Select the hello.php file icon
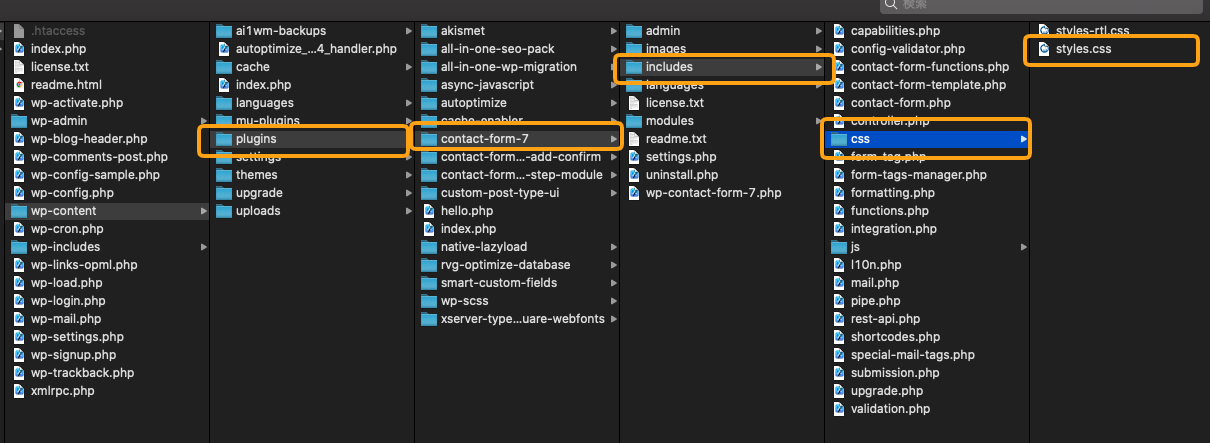1210x443 pixels. [430, 211]
